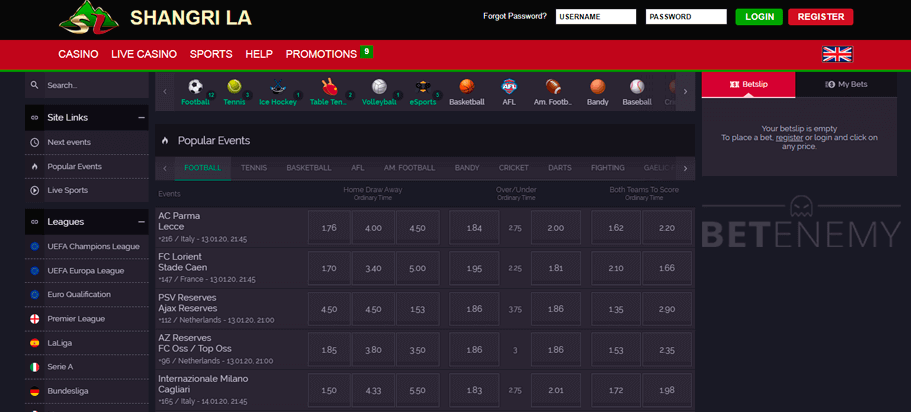911x412 pixels.
Task: Click the green Login button
Action: pos(759,17)
